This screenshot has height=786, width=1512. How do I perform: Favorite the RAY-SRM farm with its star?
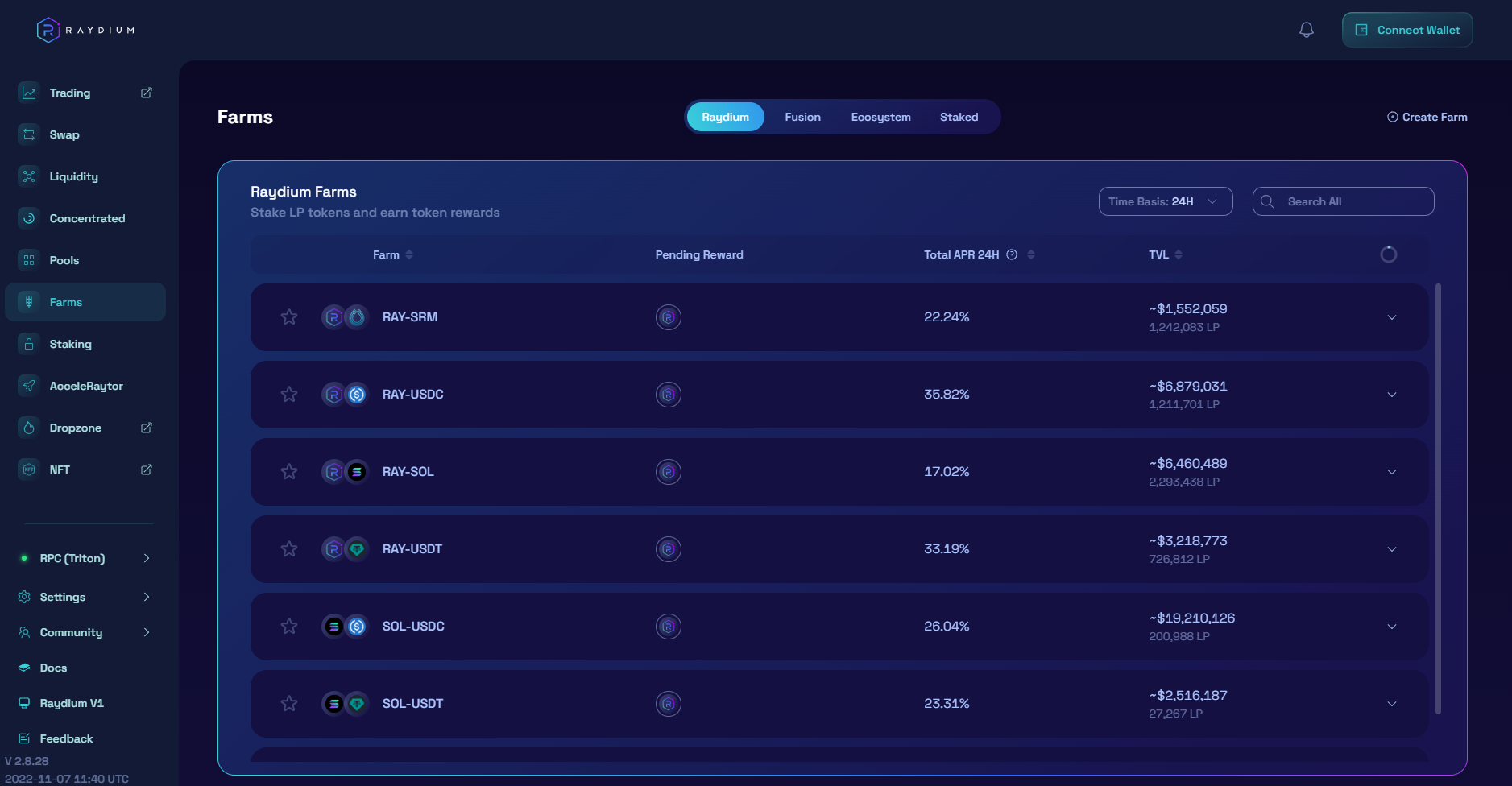(x=289, y=317)
